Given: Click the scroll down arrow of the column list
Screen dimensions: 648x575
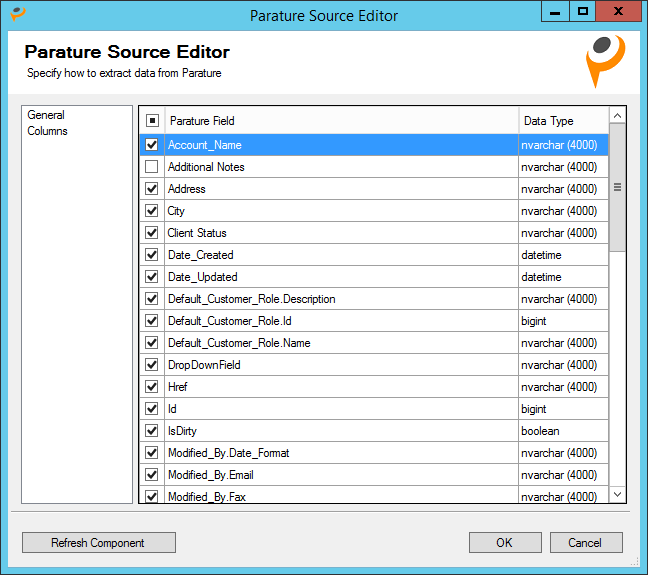Looking at the screenshot, I should 617,494.
